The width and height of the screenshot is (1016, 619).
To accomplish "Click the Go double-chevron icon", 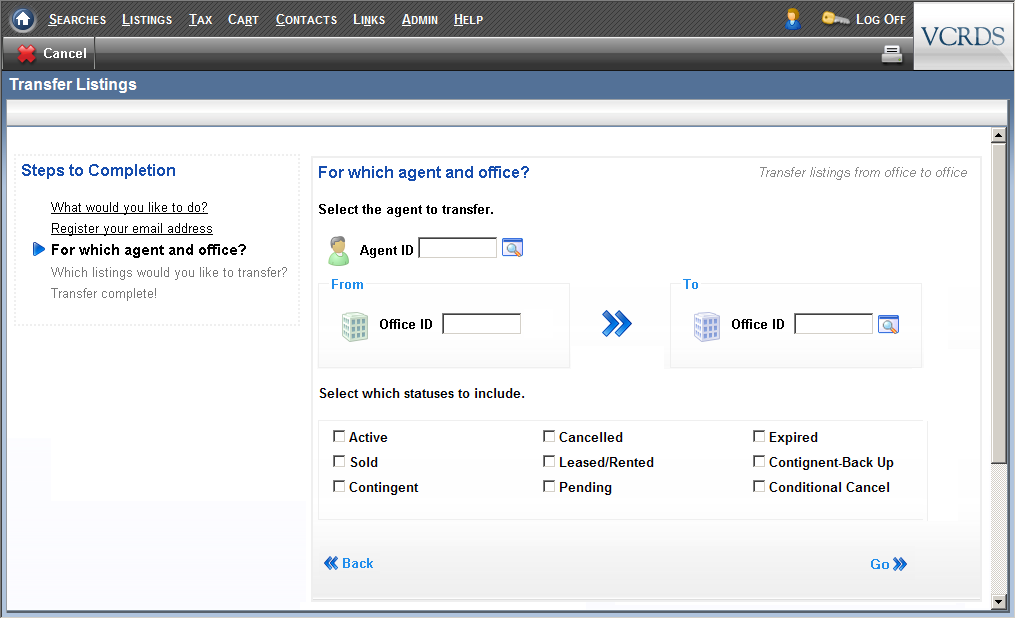I will click(900, 564).
